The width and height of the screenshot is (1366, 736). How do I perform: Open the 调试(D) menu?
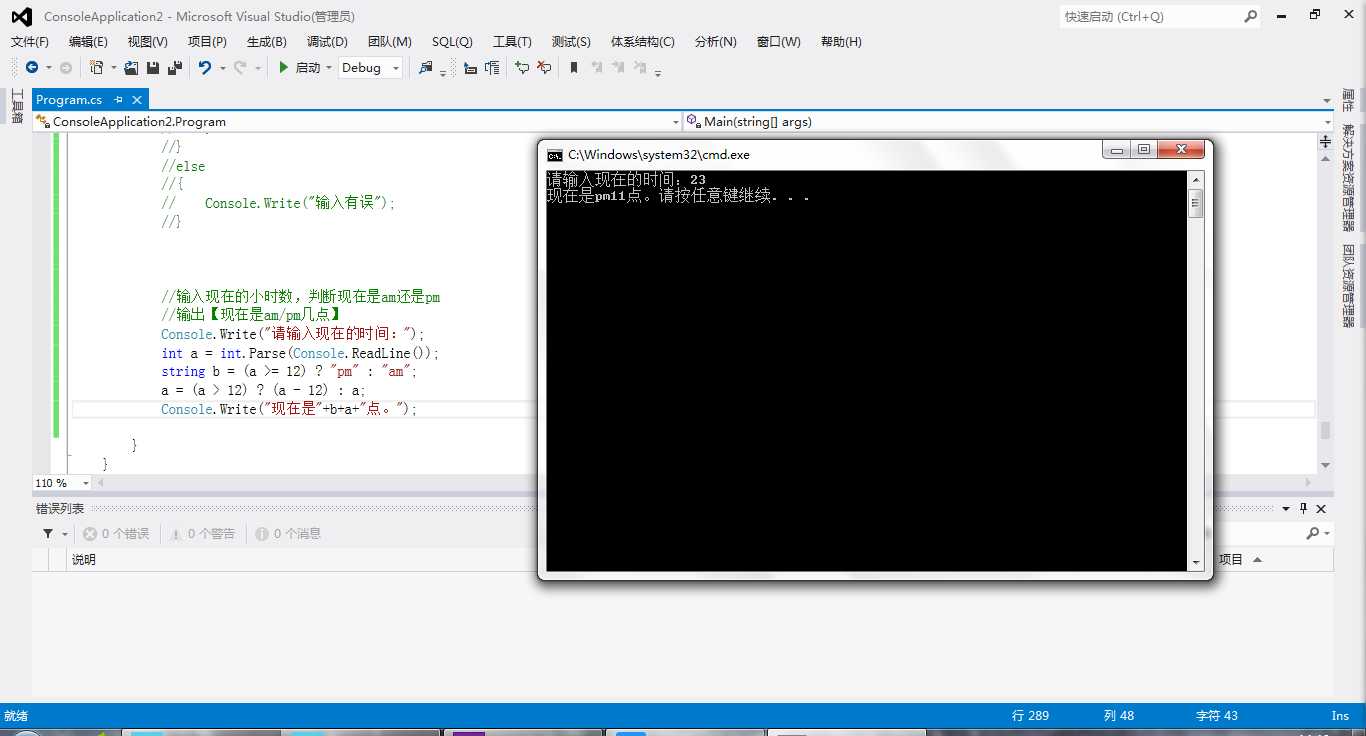(327, 41)
